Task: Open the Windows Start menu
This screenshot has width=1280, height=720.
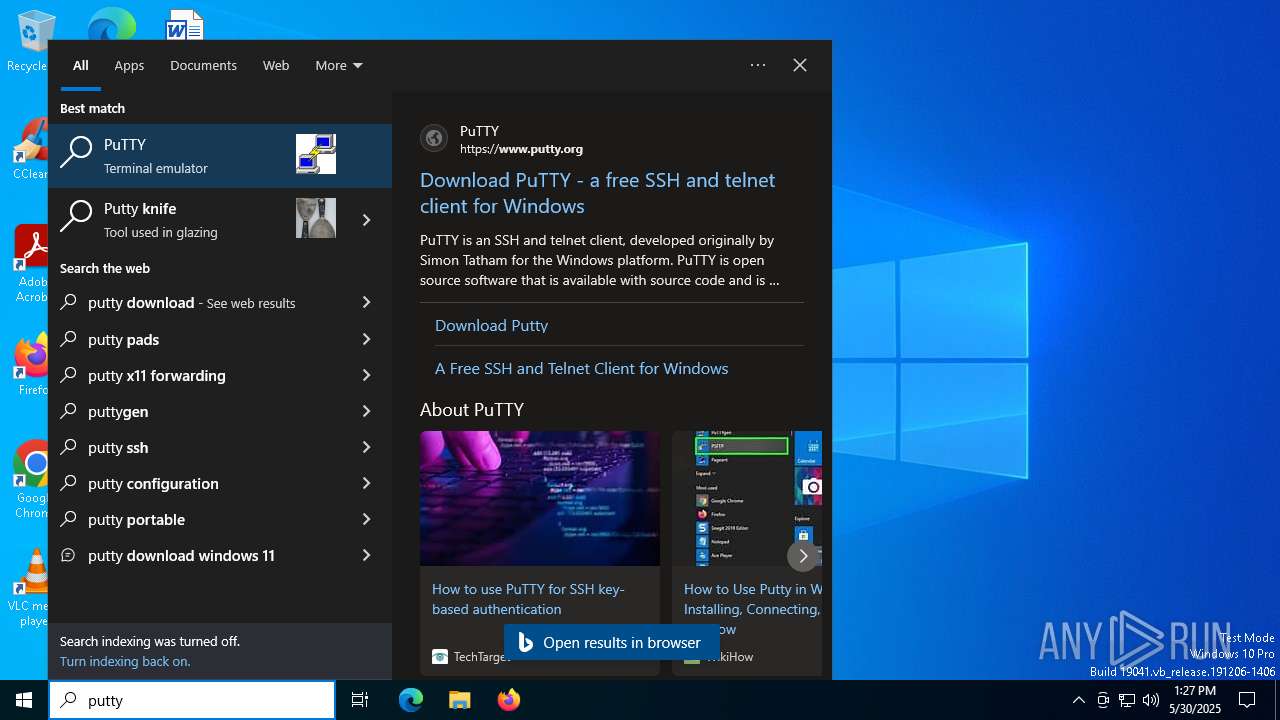Action: tap(24, 700)
